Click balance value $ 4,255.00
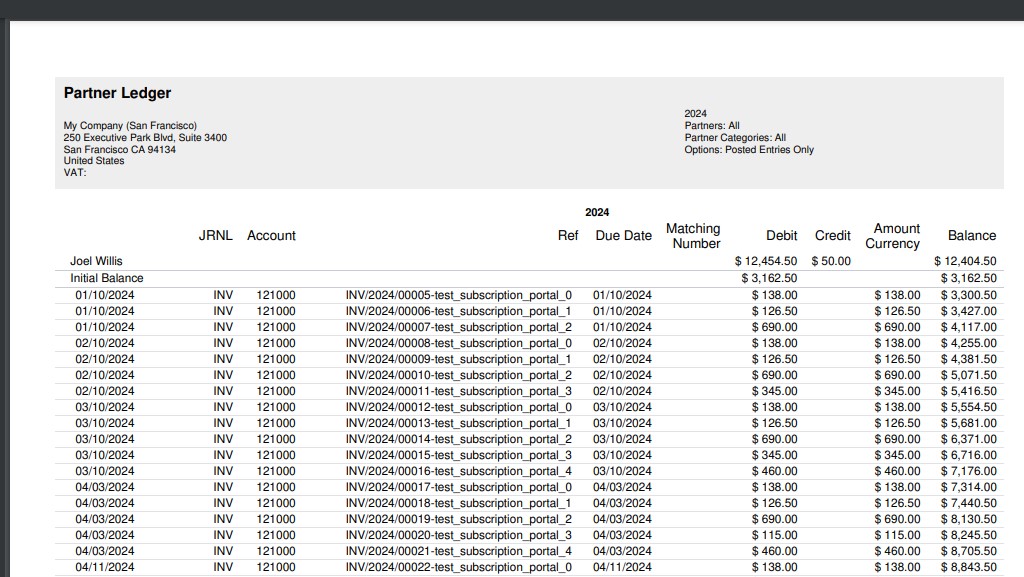1024x577 pixels. point(968,343)
